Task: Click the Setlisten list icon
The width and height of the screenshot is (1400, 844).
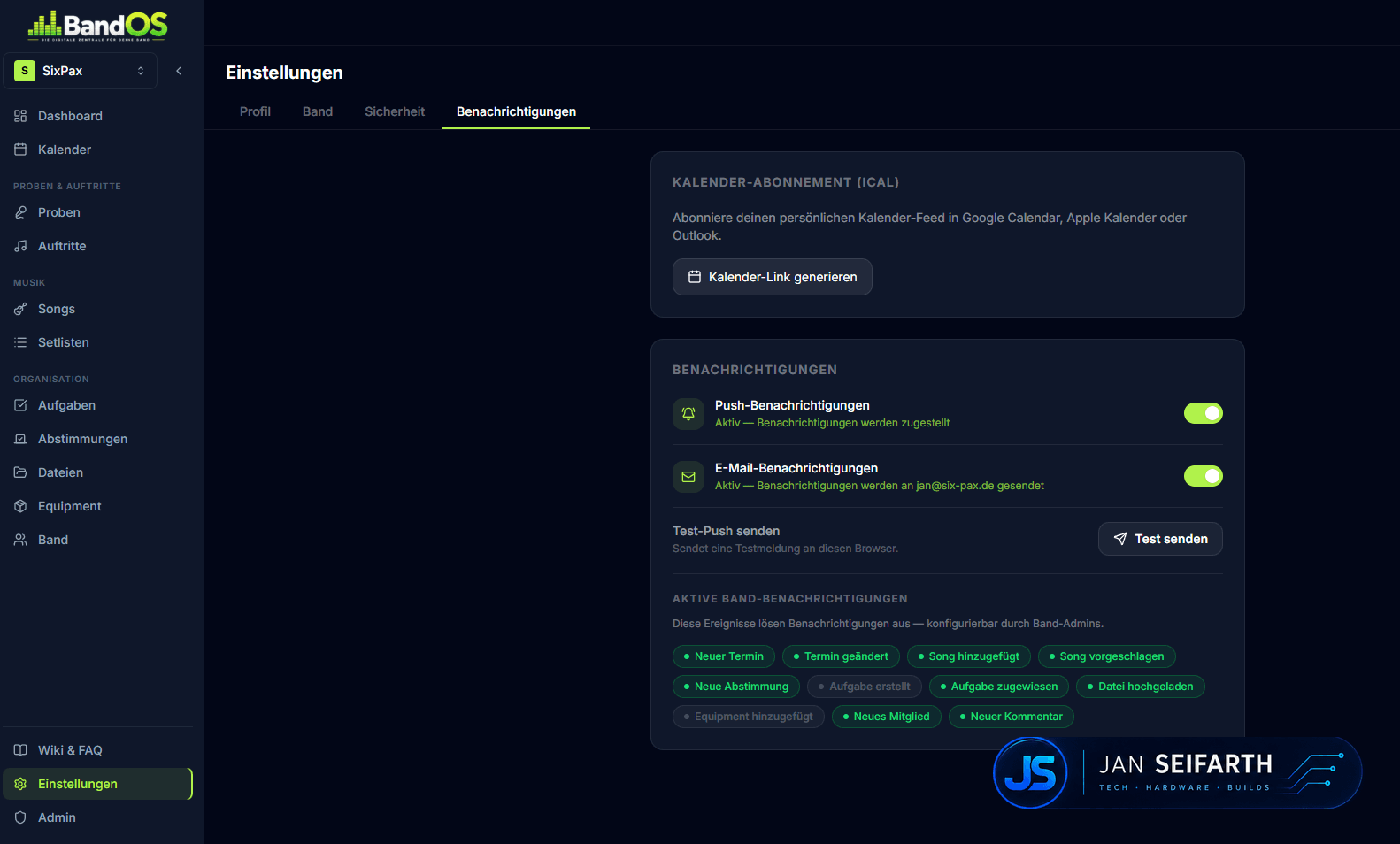Action: (x=20, y=342)
